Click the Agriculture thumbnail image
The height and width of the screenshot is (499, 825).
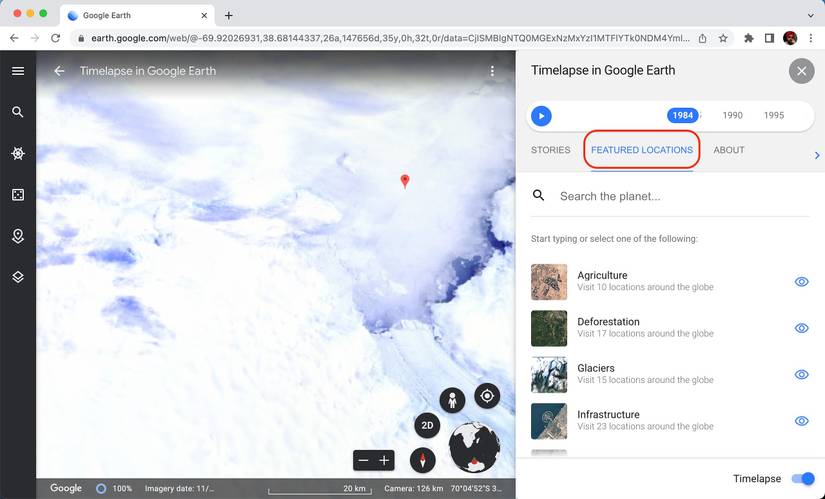click(x=549, y=282)
